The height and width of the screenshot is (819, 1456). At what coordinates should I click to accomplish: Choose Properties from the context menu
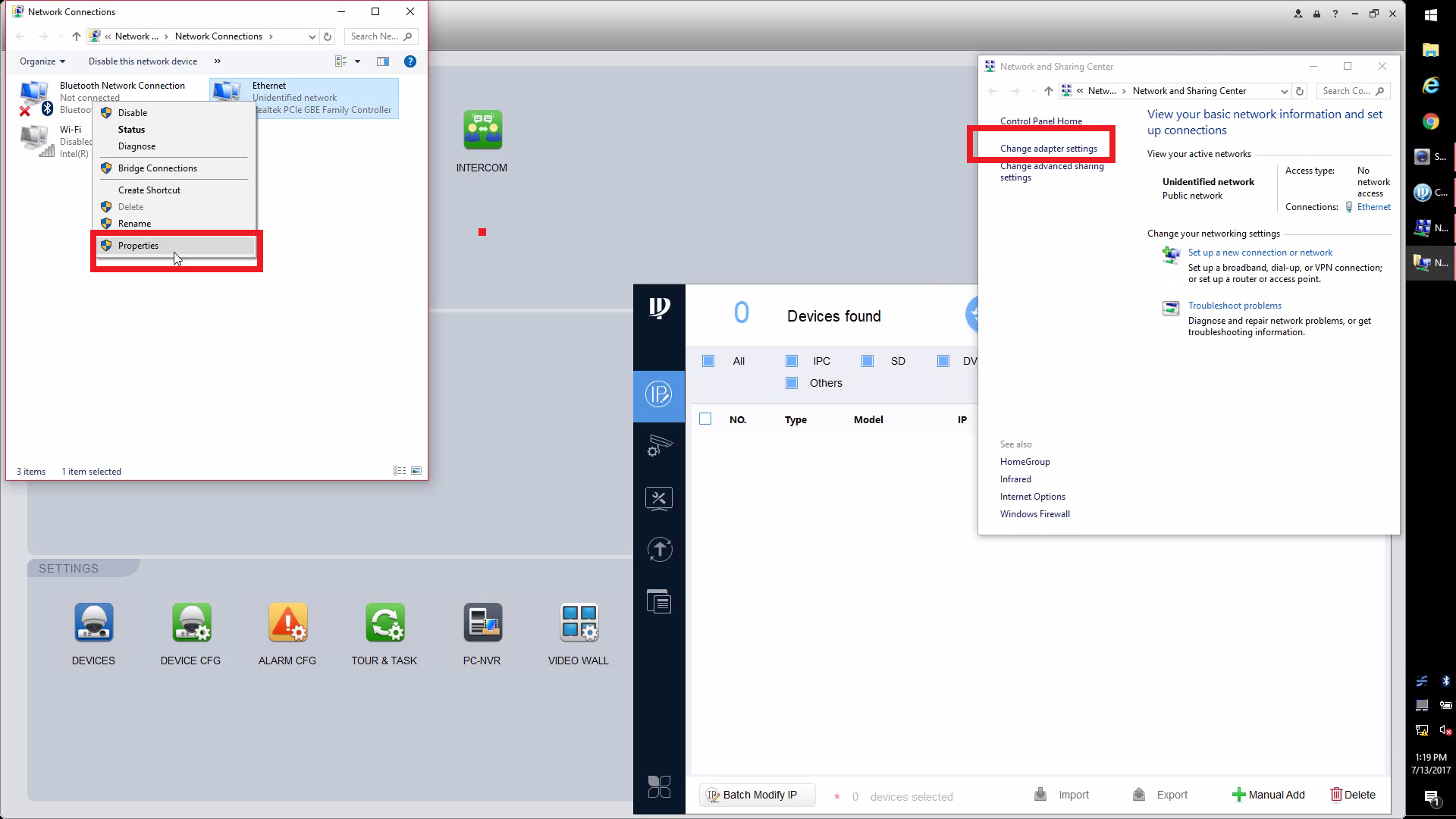pyautogui.click(x=139, y=246)
